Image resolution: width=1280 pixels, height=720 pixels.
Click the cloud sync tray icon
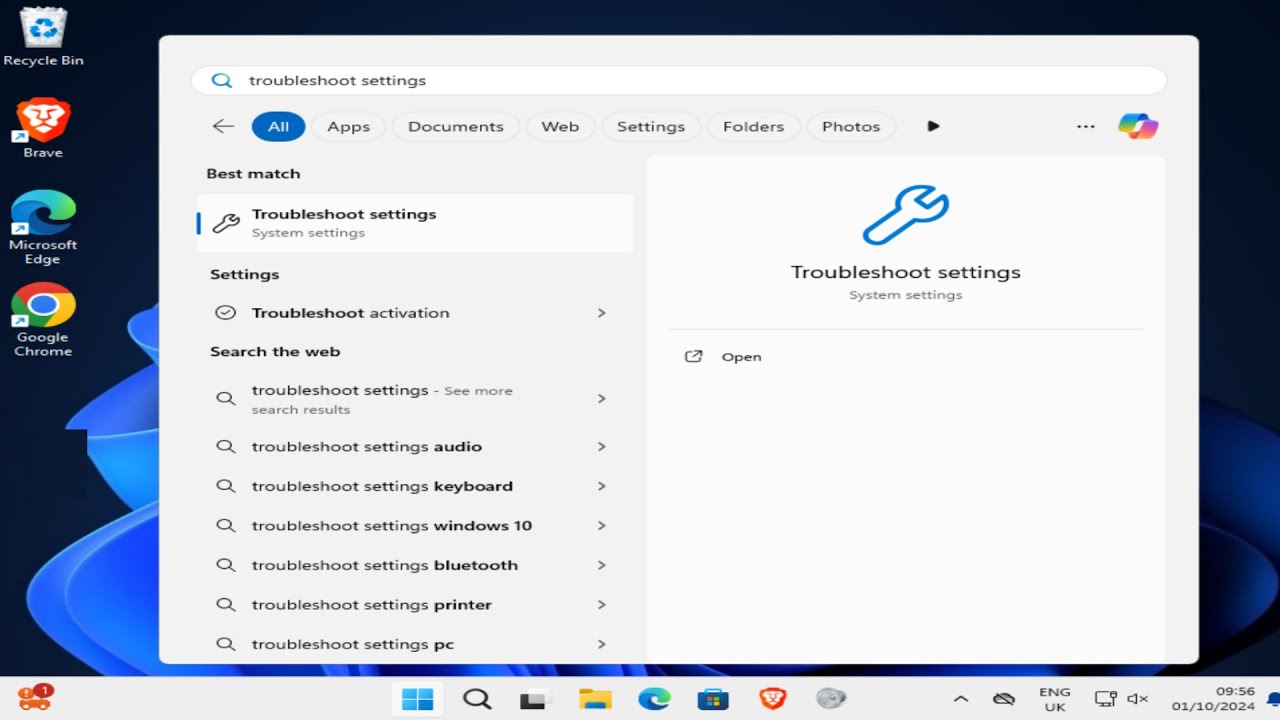[x=1004, y=699]
